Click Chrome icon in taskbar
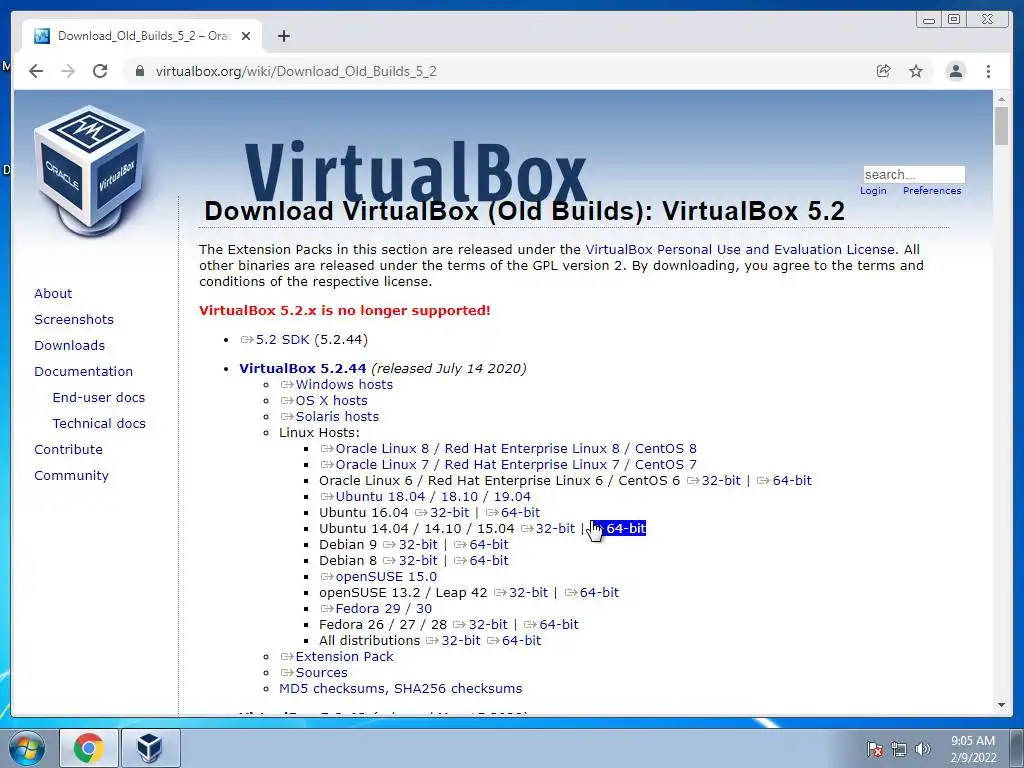Viewport: 1024px width, 768px height. pos(89,748)
